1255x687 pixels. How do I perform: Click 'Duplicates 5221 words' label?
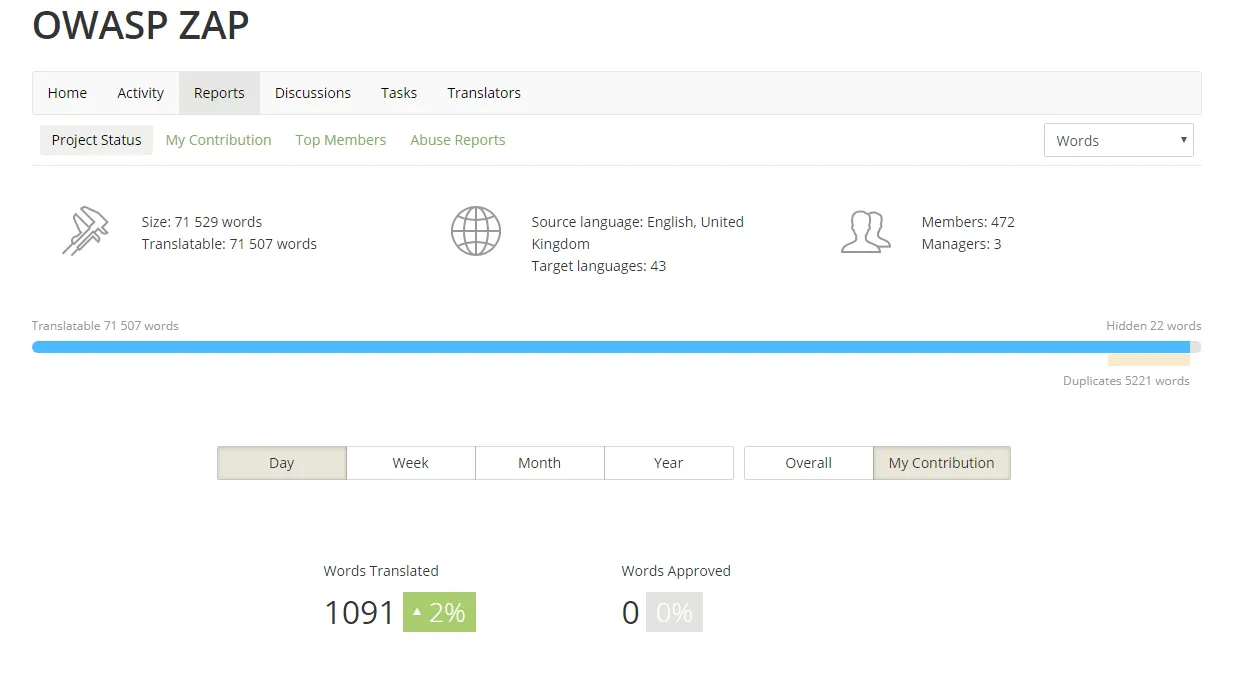(x=1126, y=381)
